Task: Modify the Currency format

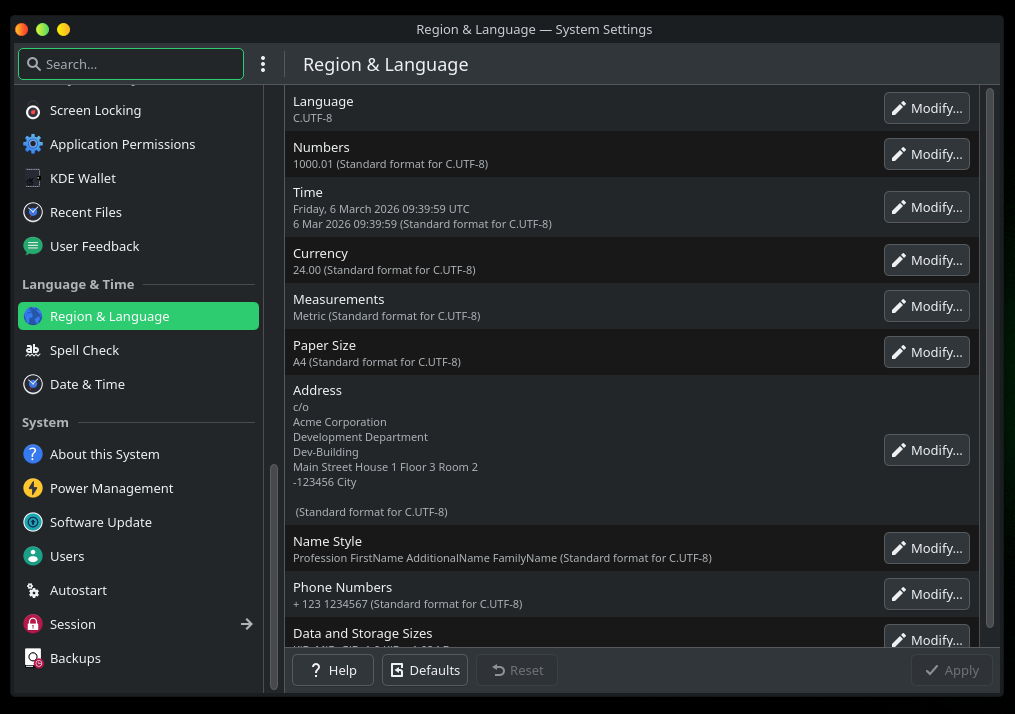Action: pyautogui.click(x=926, y=260)
